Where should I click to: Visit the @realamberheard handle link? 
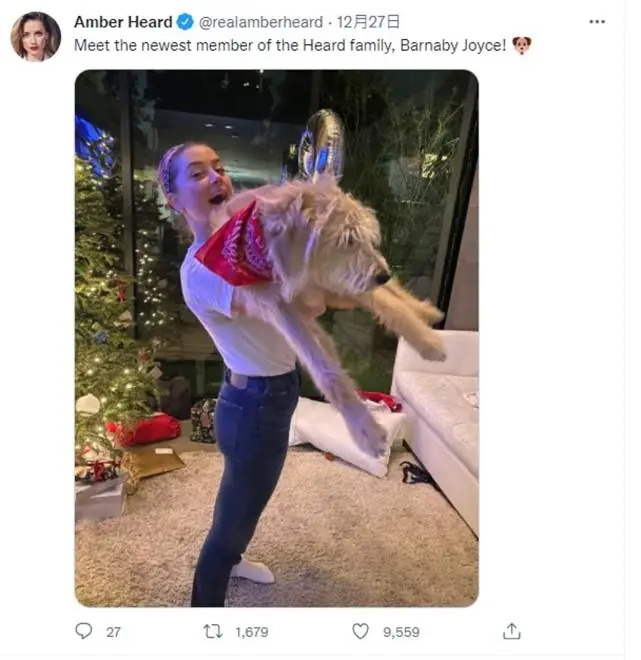tap(261, 22)
